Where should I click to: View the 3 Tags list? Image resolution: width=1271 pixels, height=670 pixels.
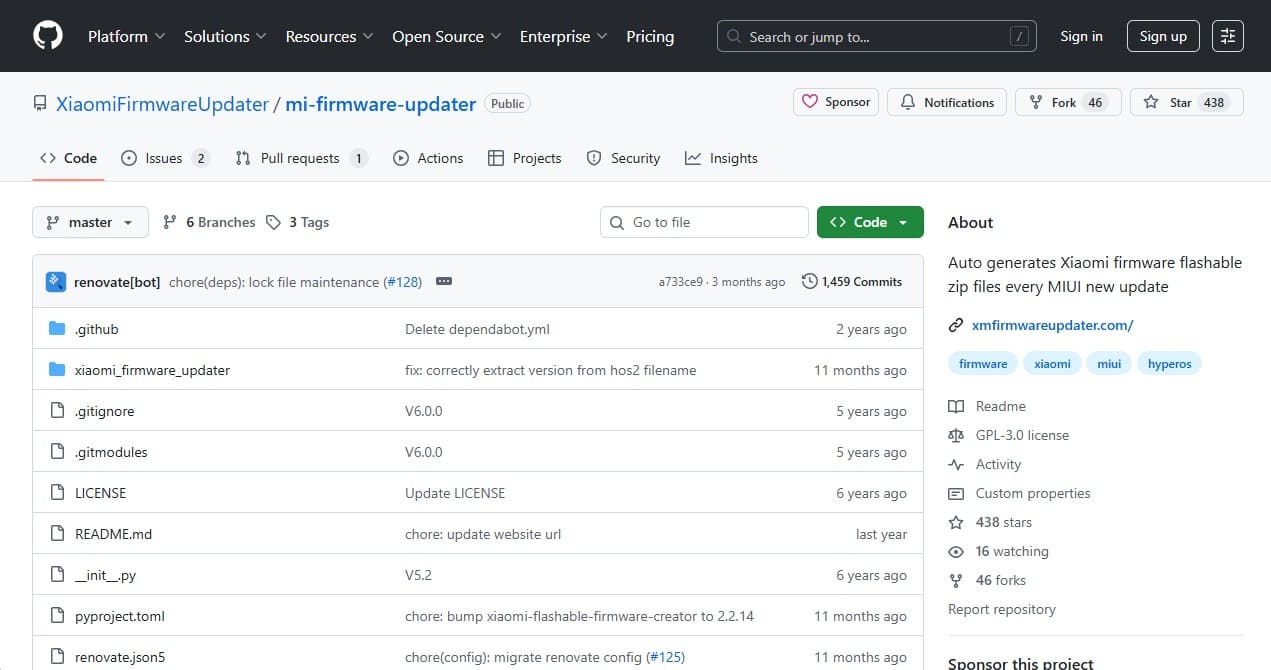298,222
